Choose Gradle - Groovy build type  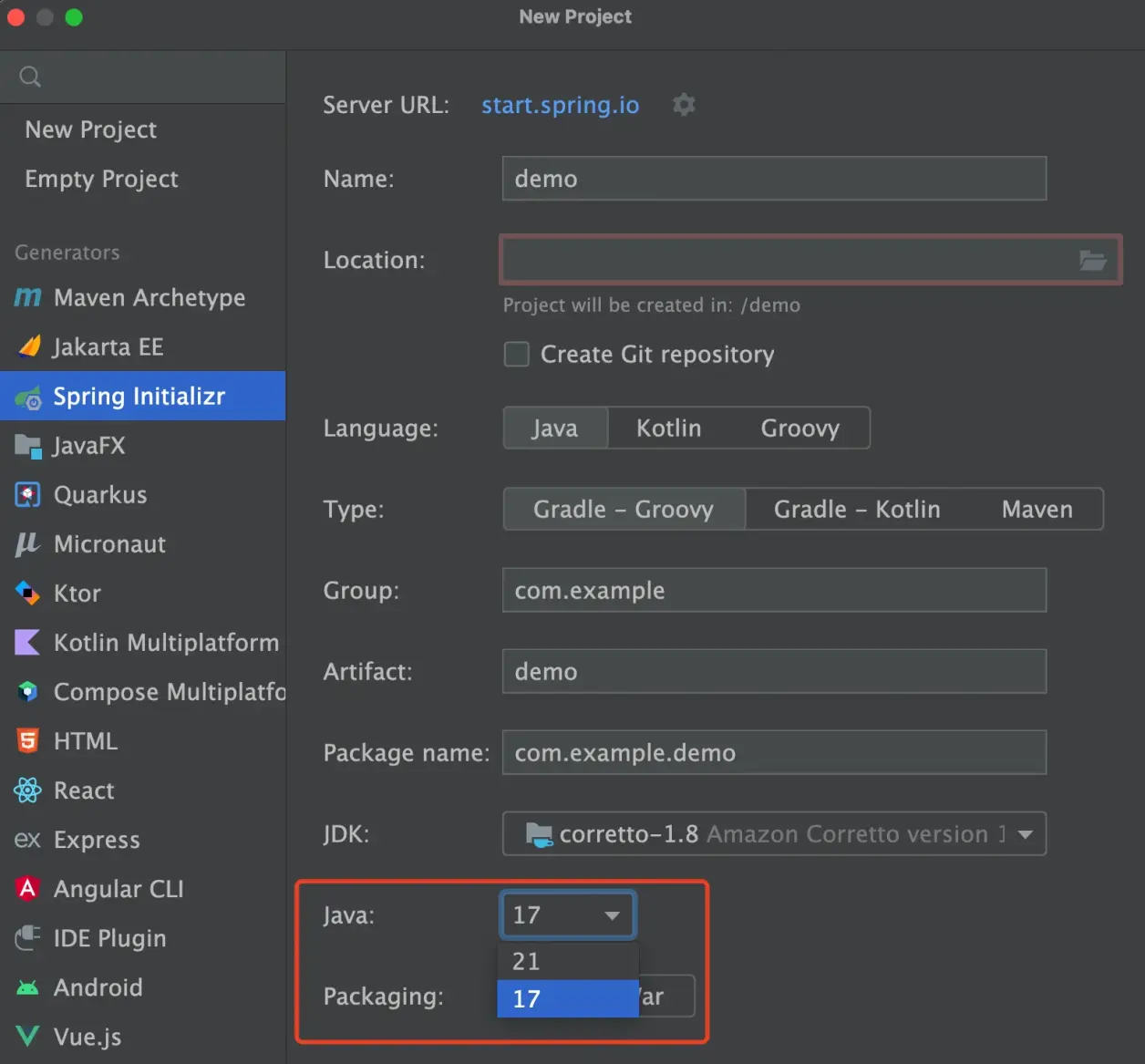[x=624, y=509]
